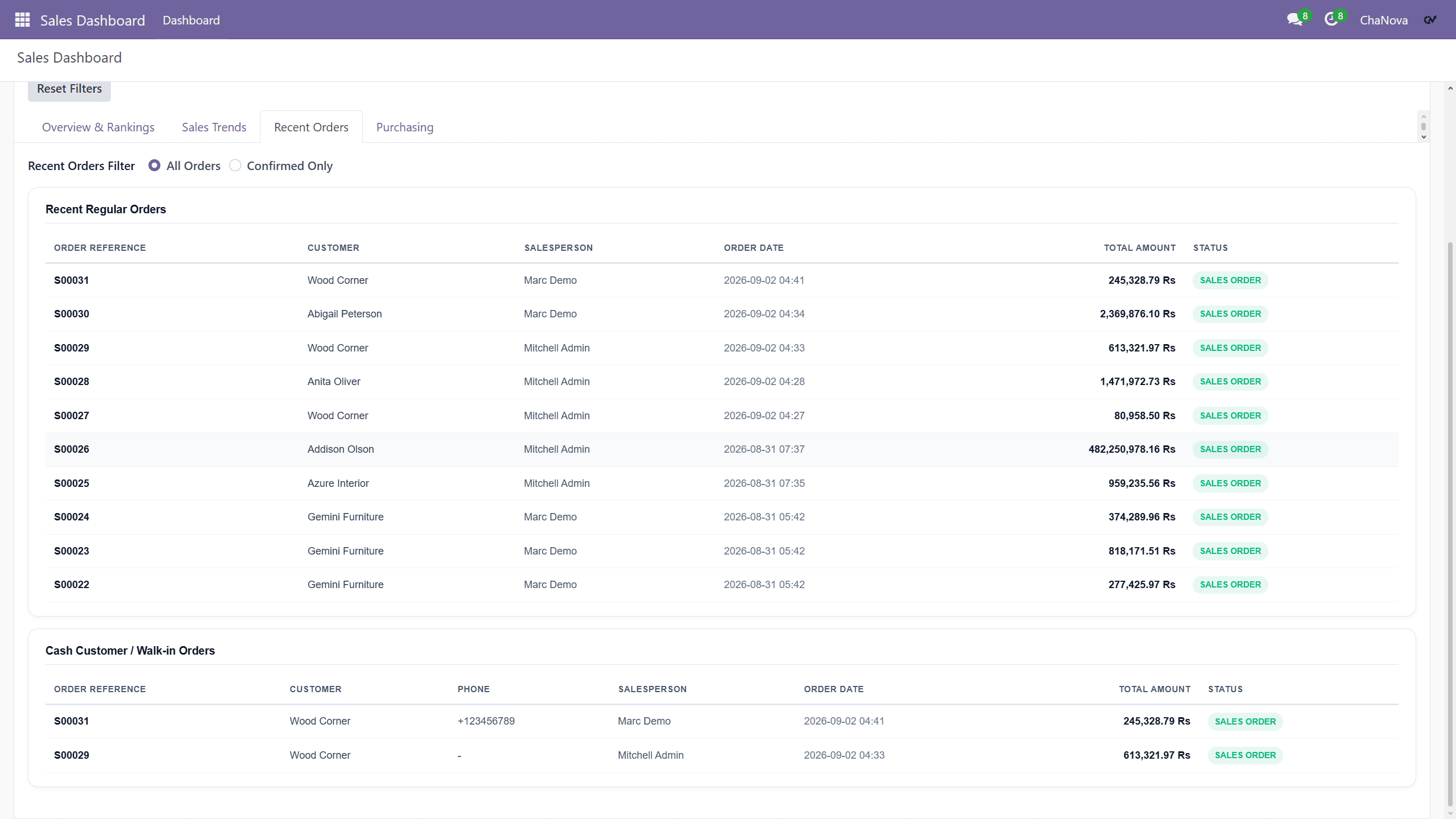Open walk-in order S00029 reference
Screen dimensions: 1456x819
tap(71, 755)
